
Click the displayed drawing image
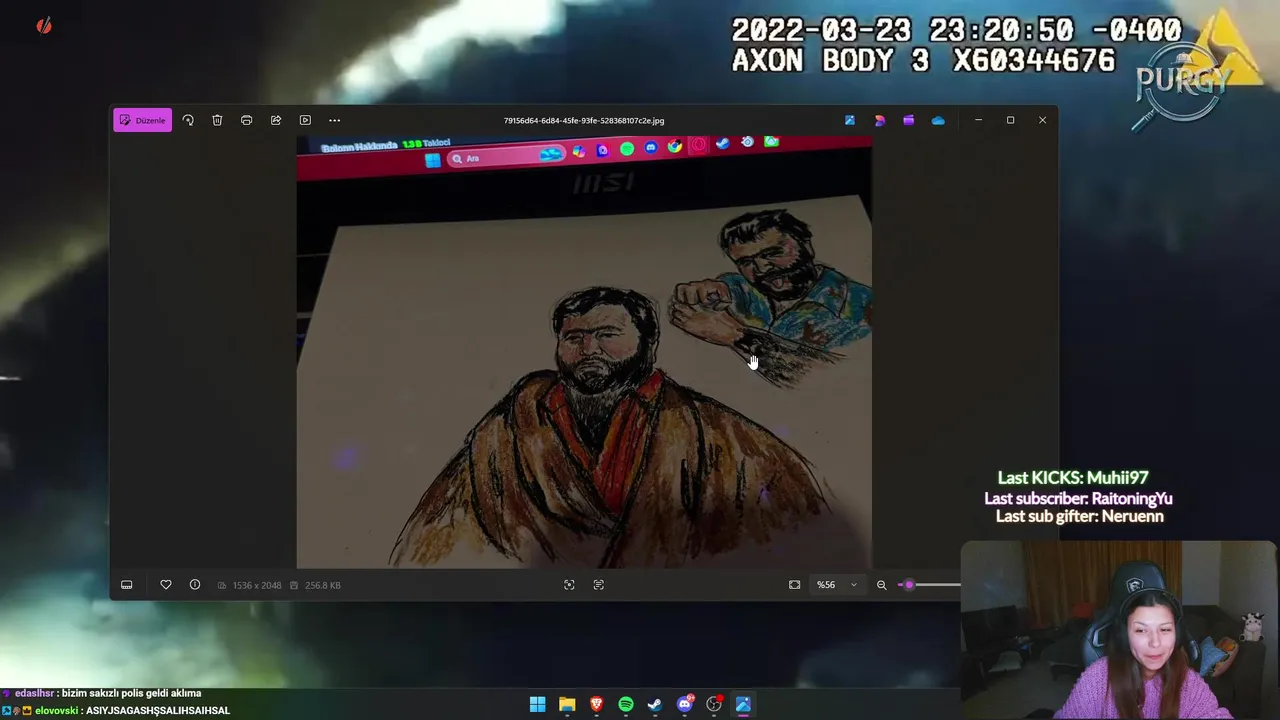(x=584, y=352)
